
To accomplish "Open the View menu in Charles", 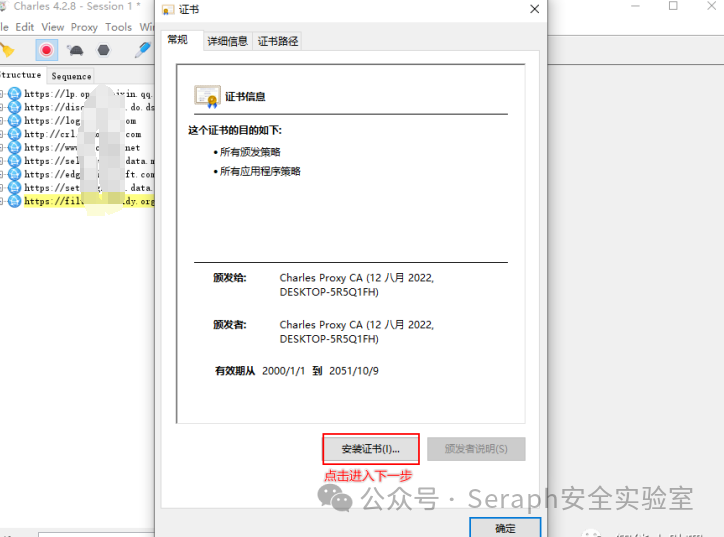I will tap(53, 27).
